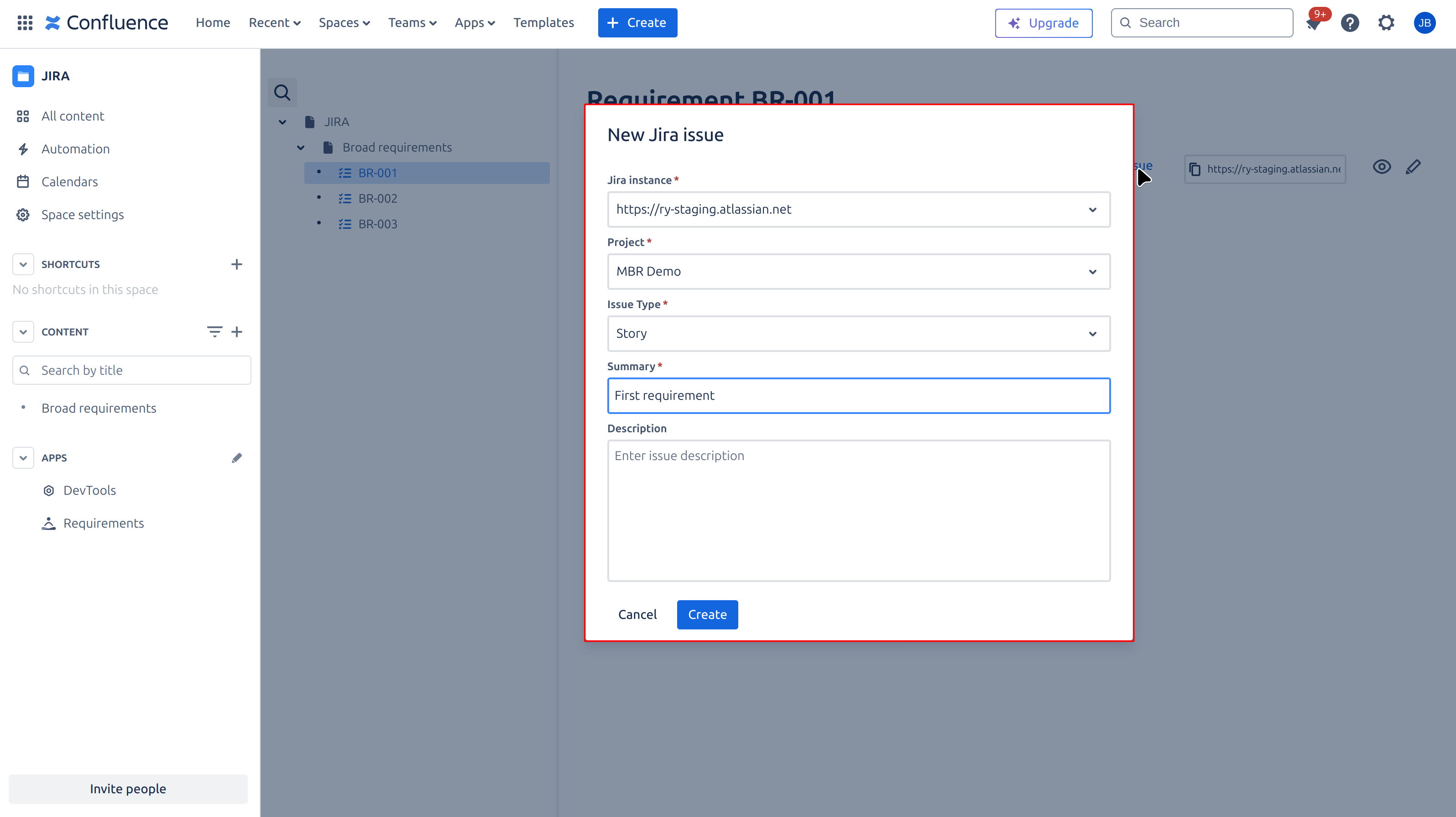Screen dimensions: 1456x817
Task: Click the JIRA space icon in sidebar
Action: (x=23, y=76)
